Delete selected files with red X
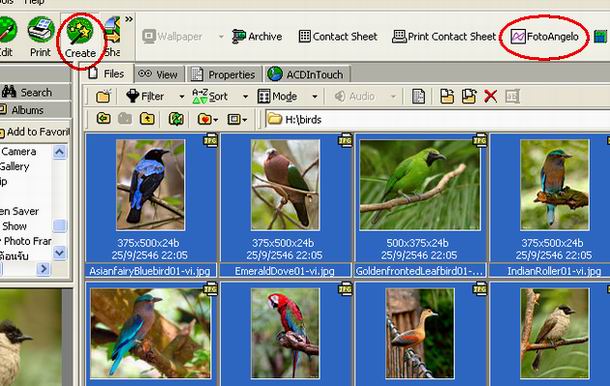Image resolution: width=610 pixels, height=386 pixels. click(491, 96)
